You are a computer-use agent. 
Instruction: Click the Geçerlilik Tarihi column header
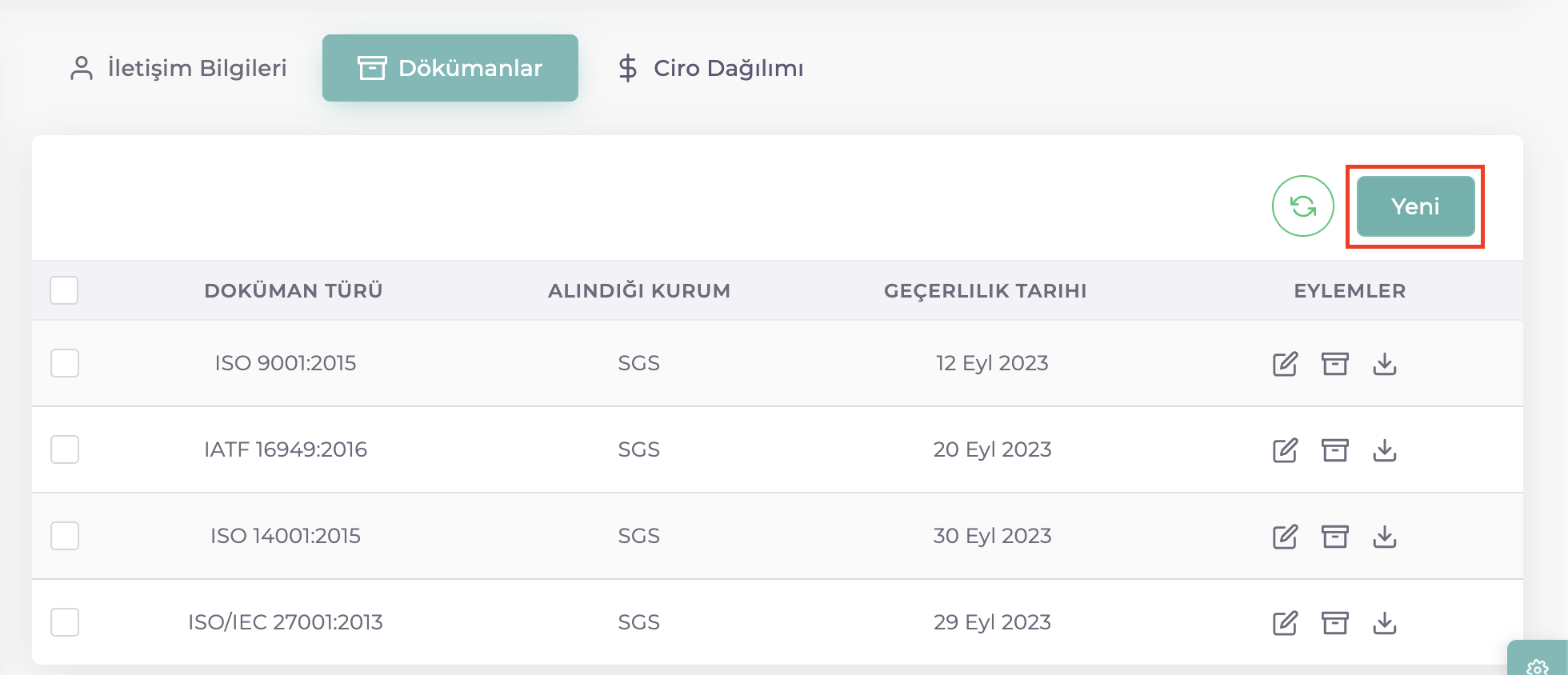point(985,291)
